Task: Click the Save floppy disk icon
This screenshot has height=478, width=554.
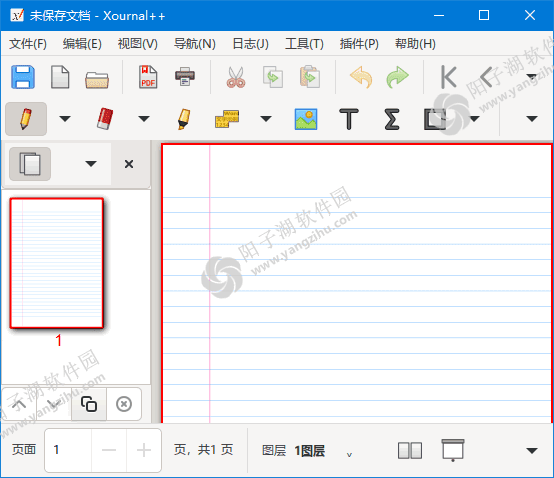Action: (x=23, y=77)
